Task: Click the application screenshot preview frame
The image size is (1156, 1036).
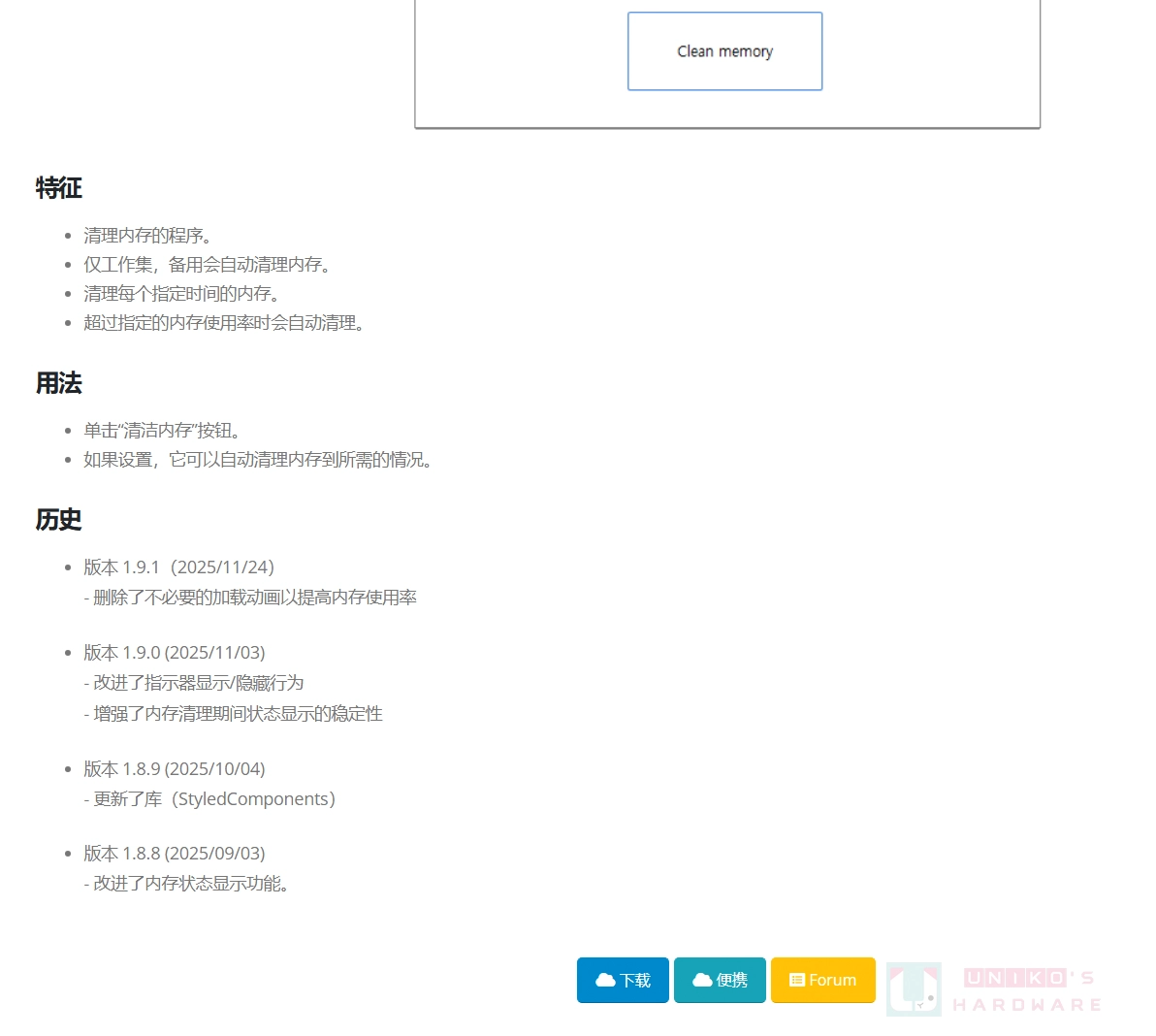Action: 725,64
